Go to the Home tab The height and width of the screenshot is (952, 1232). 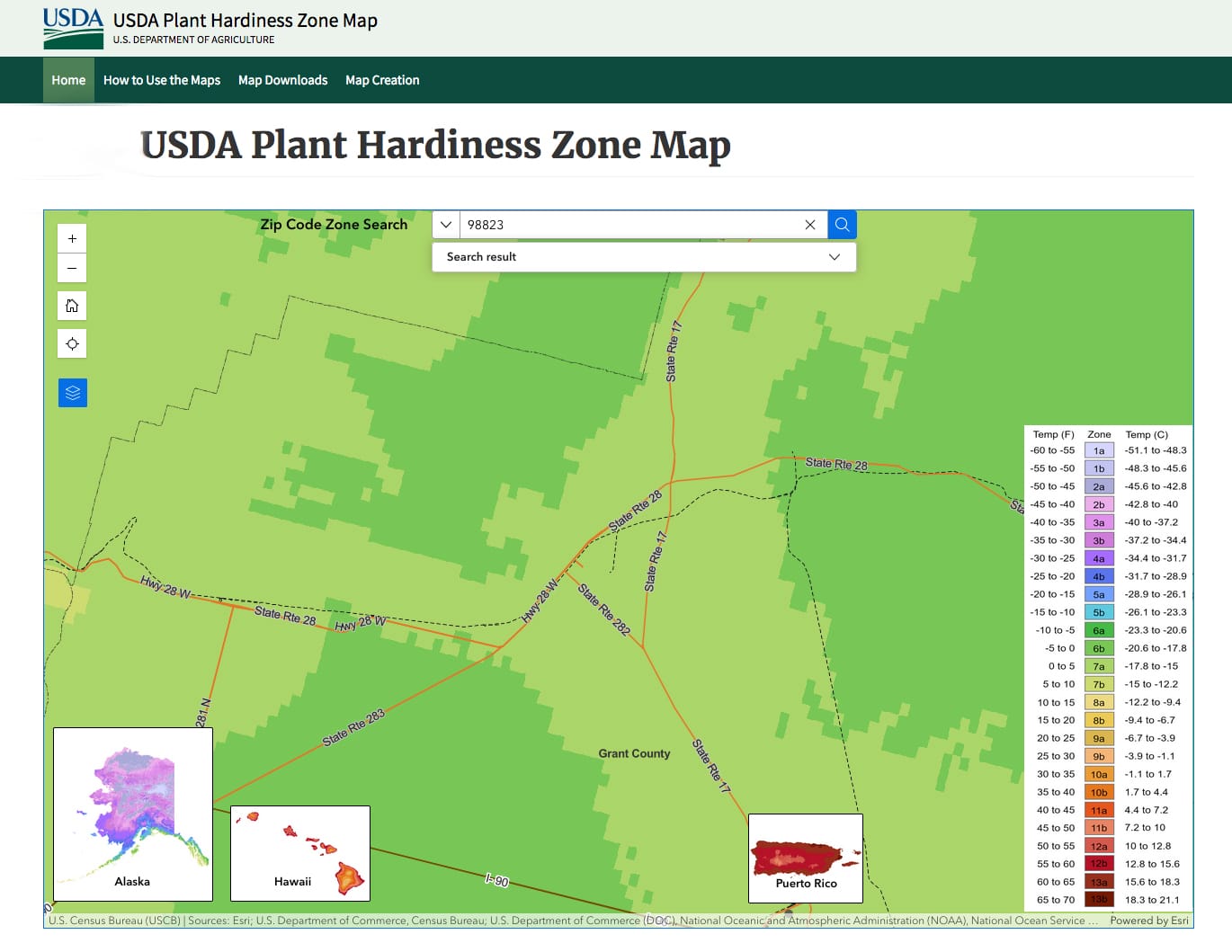coord(68,80)
